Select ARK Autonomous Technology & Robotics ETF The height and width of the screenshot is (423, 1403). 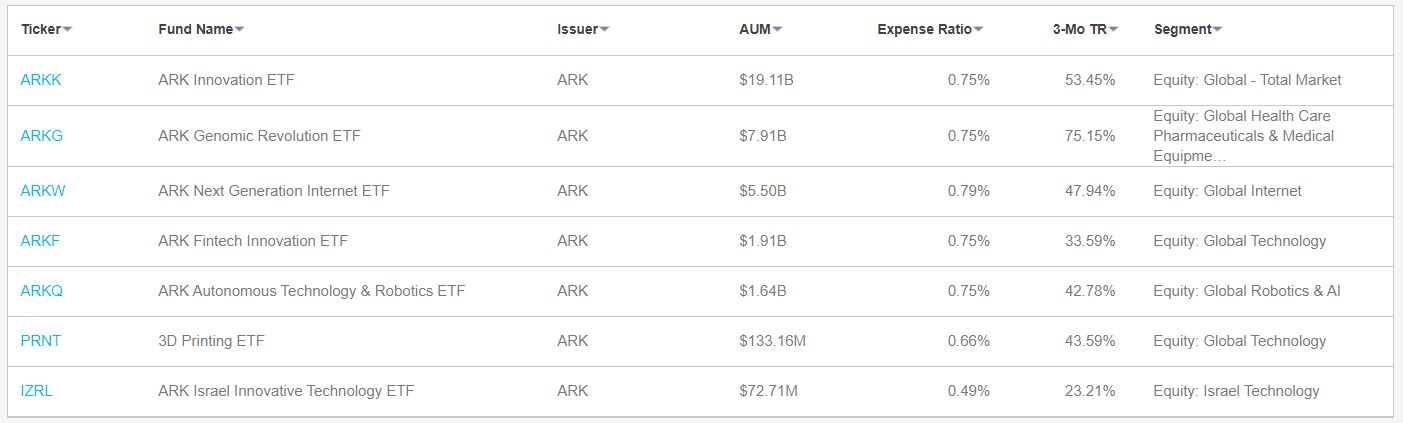click(312, 291)
